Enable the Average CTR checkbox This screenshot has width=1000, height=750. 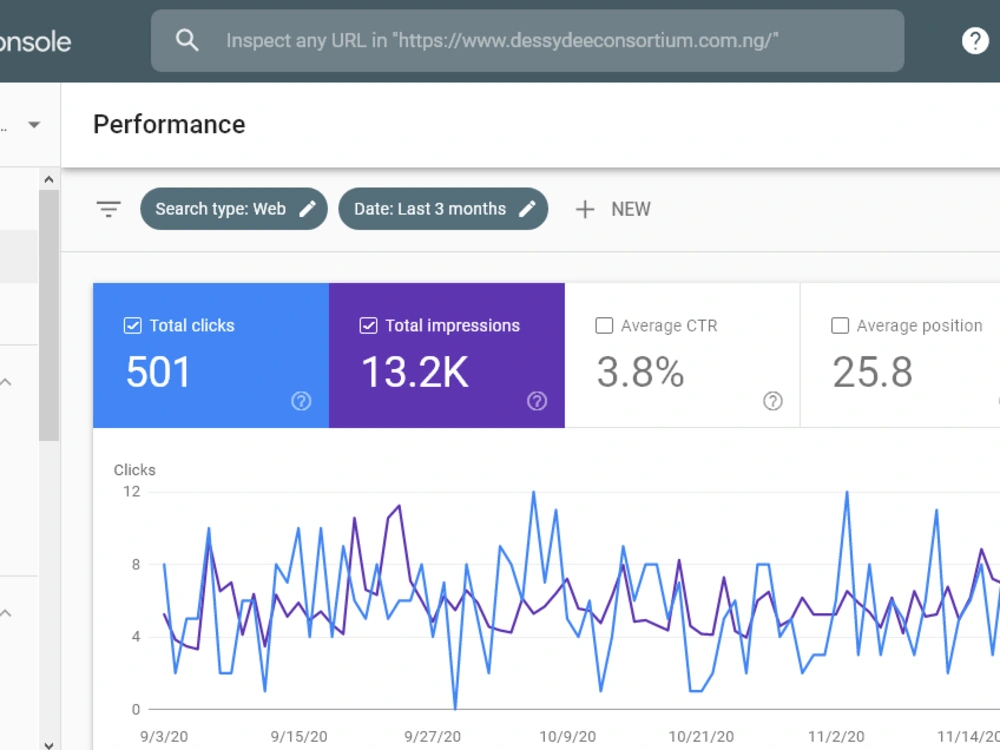pos(604,326)
